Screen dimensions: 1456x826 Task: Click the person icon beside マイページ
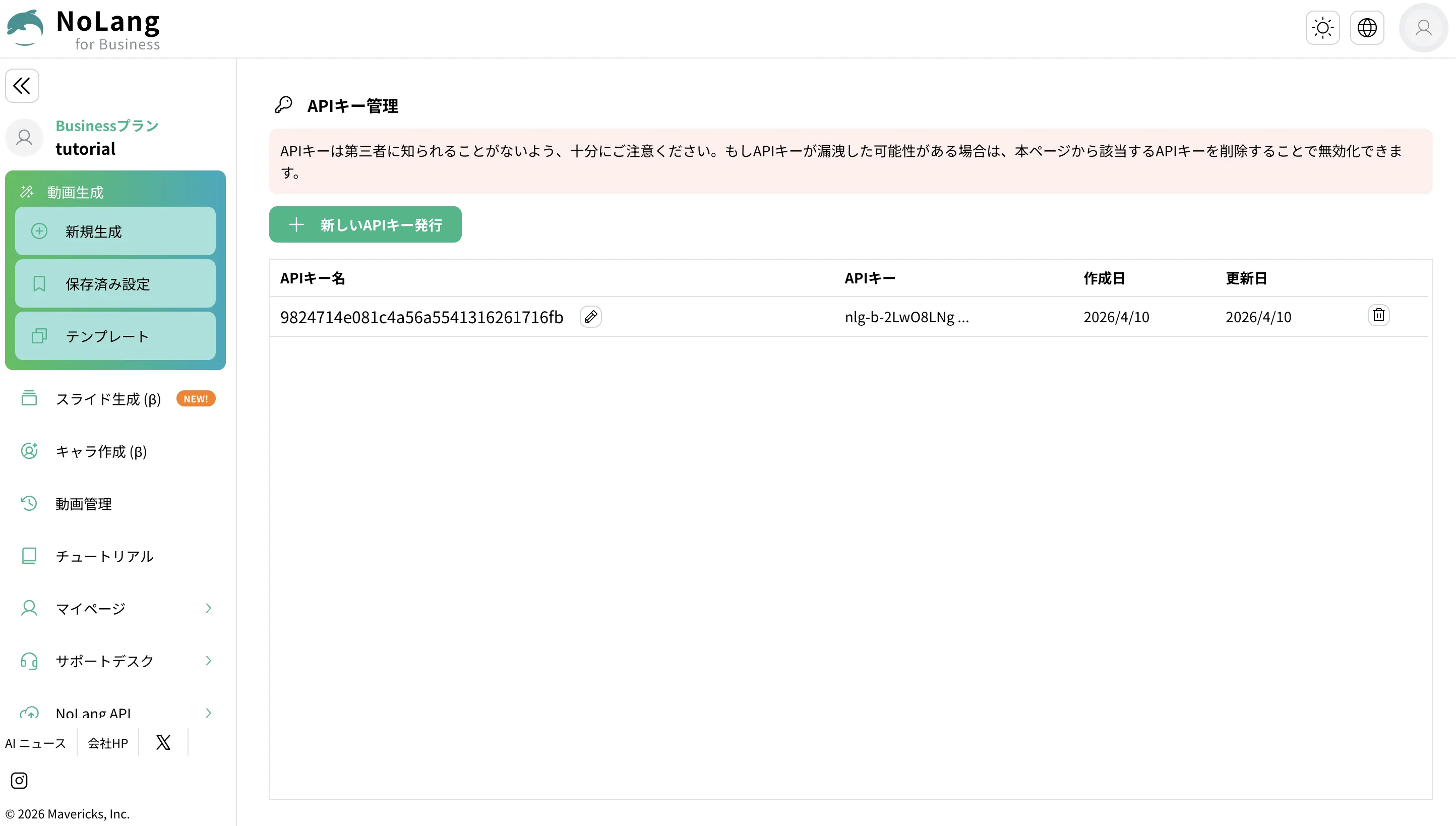[x=29, y=608]
